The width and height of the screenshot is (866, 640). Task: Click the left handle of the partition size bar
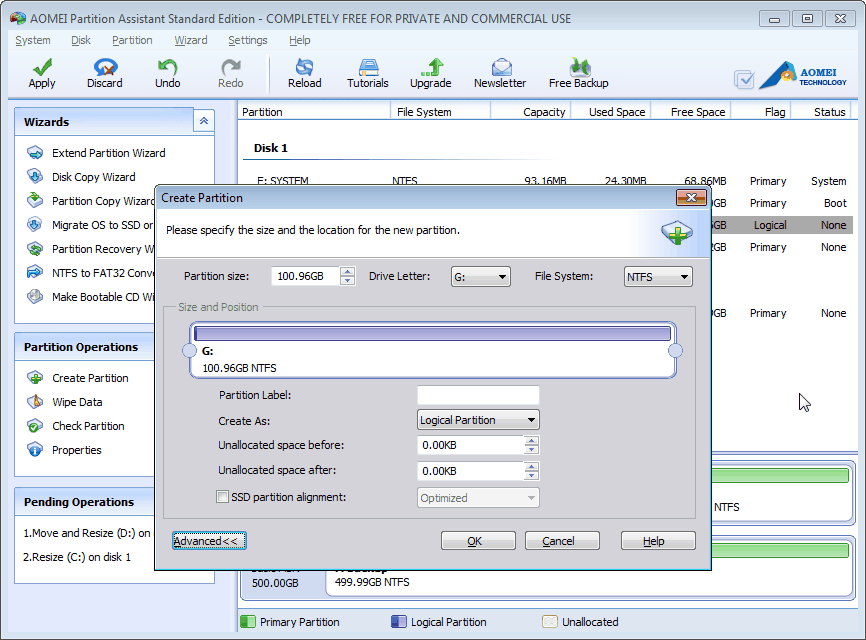[x=189, y=351]
